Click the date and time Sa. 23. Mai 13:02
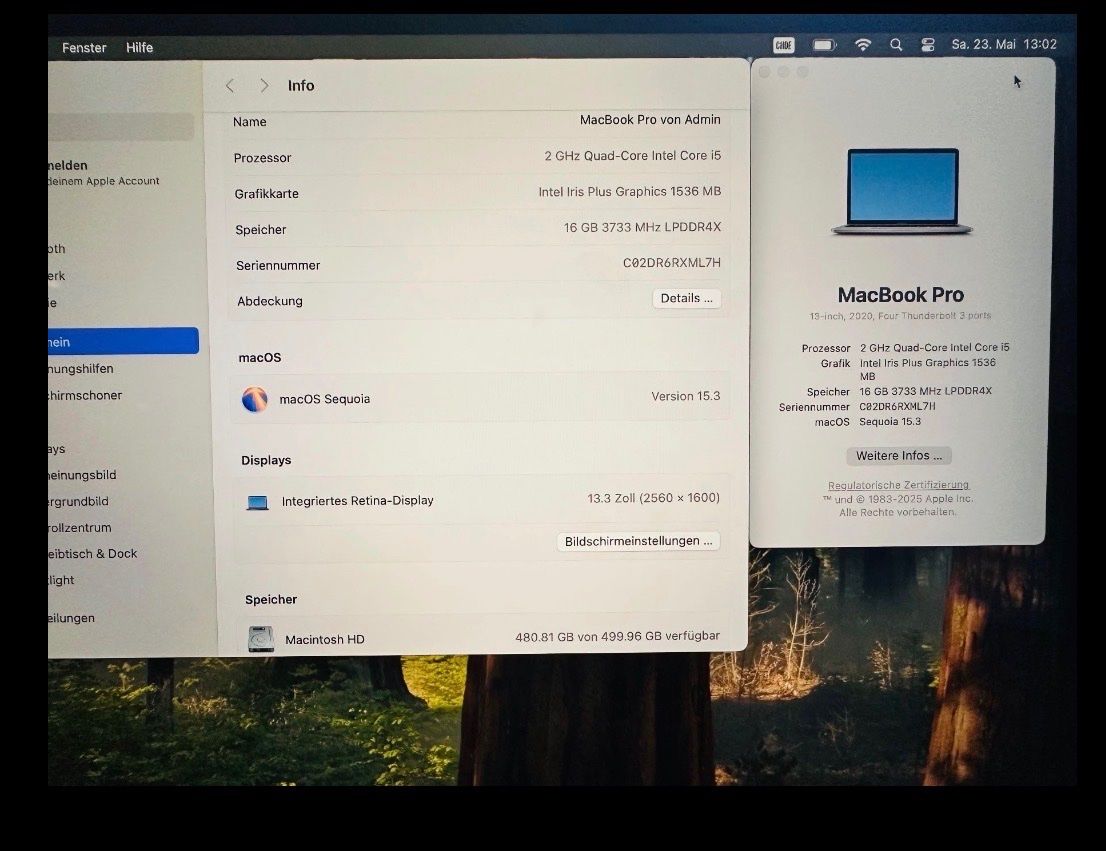The image size is (1106, 851). [x=1004, y=44]
